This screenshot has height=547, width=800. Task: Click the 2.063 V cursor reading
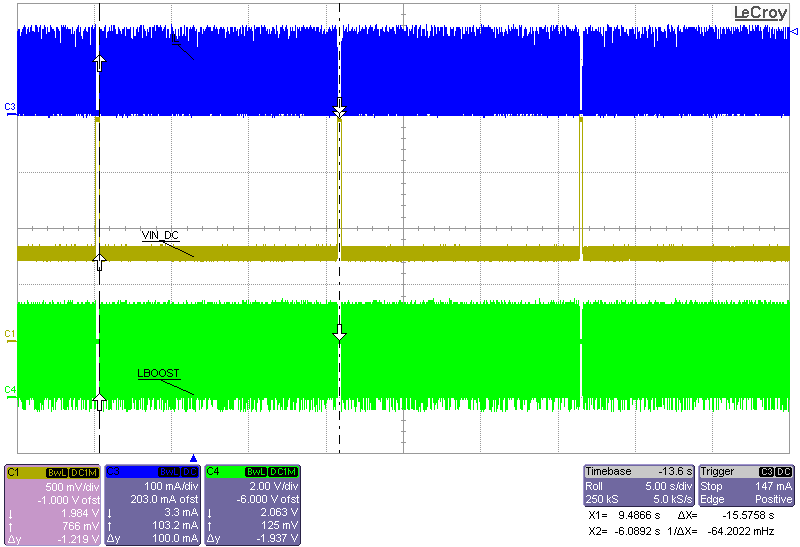(x=280, y=512)
